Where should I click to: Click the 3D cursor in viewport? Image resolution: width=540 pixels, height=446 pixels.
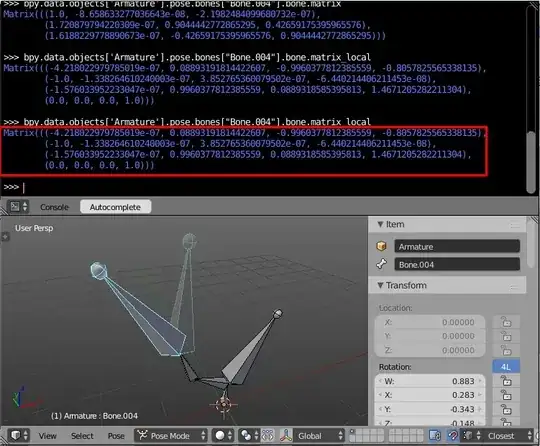point(224,404)
